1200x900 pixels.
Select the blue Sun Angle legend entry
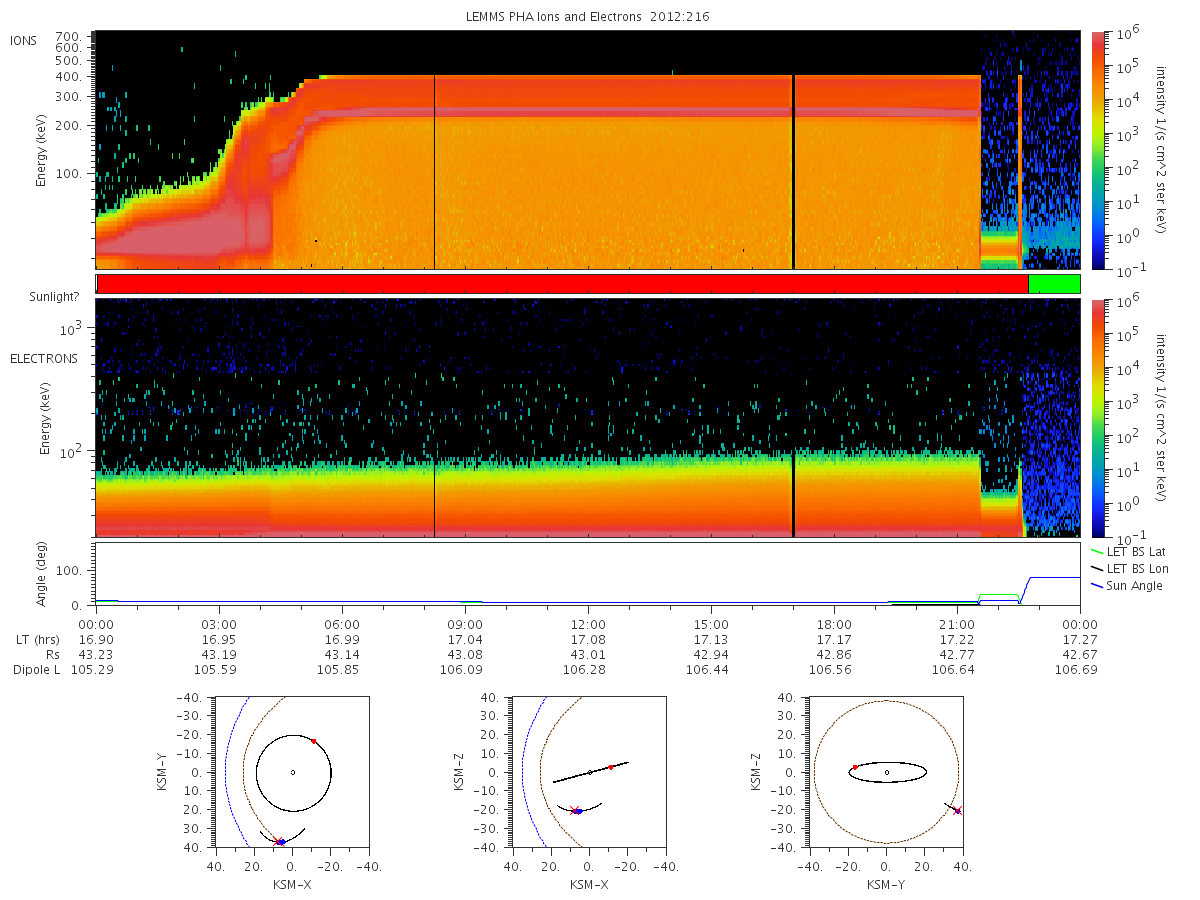pos(1127,585)
